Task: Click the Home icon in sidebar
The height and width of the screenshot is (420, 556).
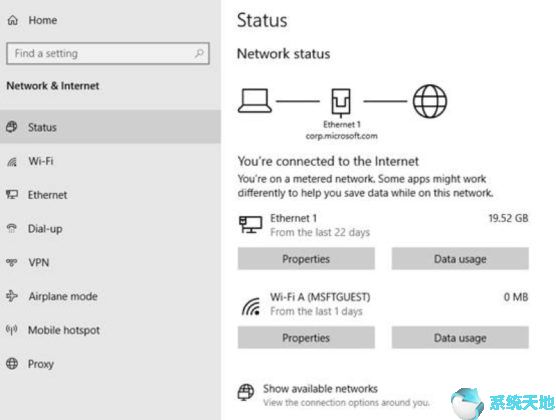Action: pos(12,20)
